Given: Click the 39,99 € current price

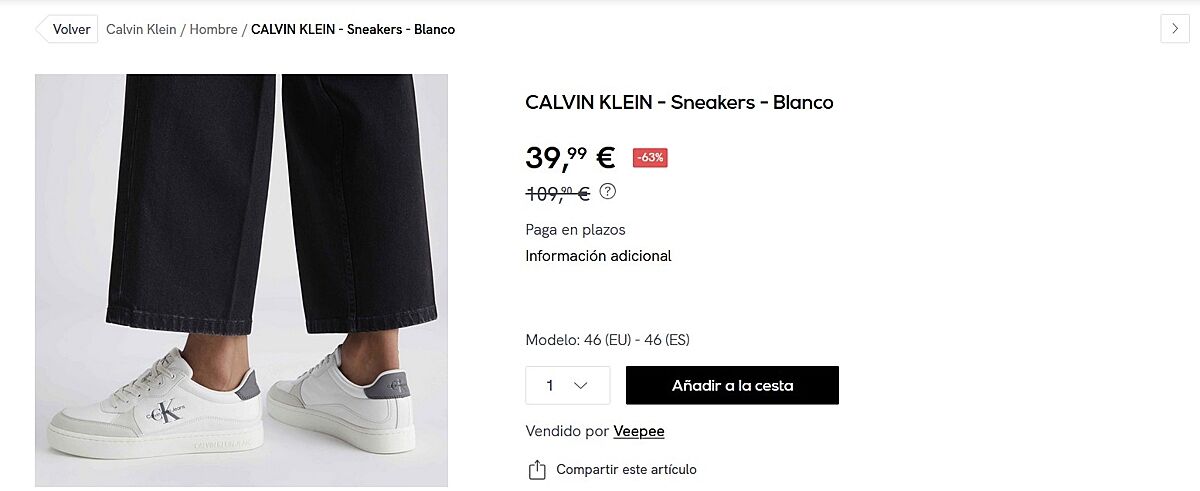Looking at the screenshot, I should click(570, 157).
